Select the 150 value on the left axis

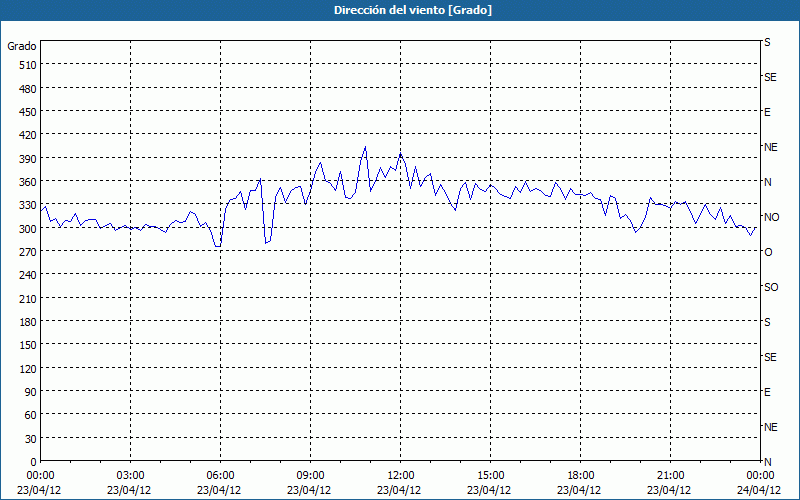29,346
